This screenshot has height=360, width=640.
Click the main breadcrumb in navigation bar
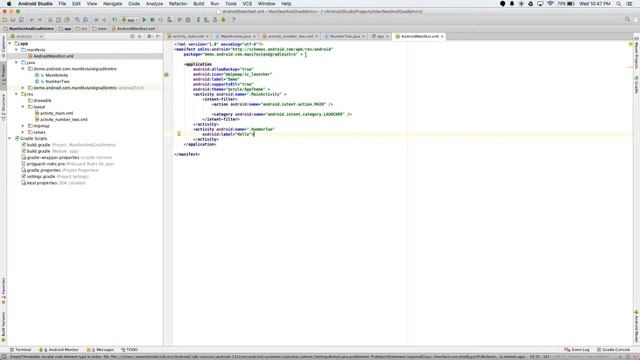100,29
